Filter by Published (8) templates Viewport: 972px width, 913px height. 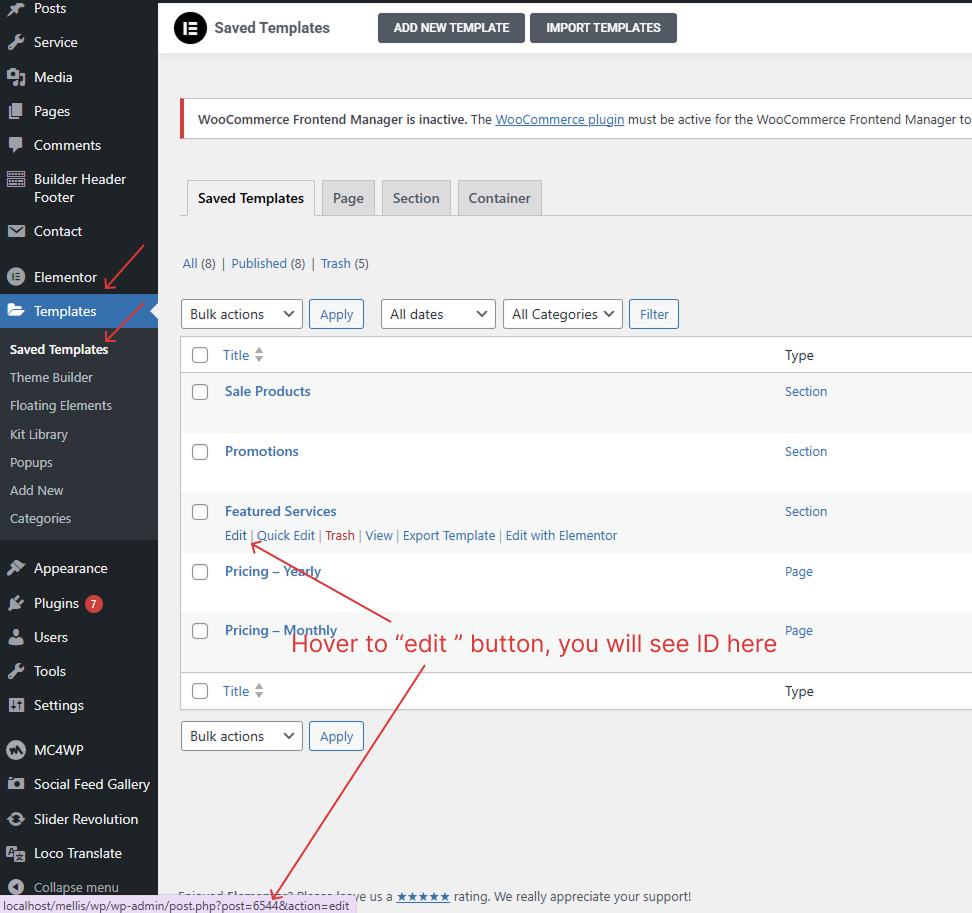(x=268, y=263)
